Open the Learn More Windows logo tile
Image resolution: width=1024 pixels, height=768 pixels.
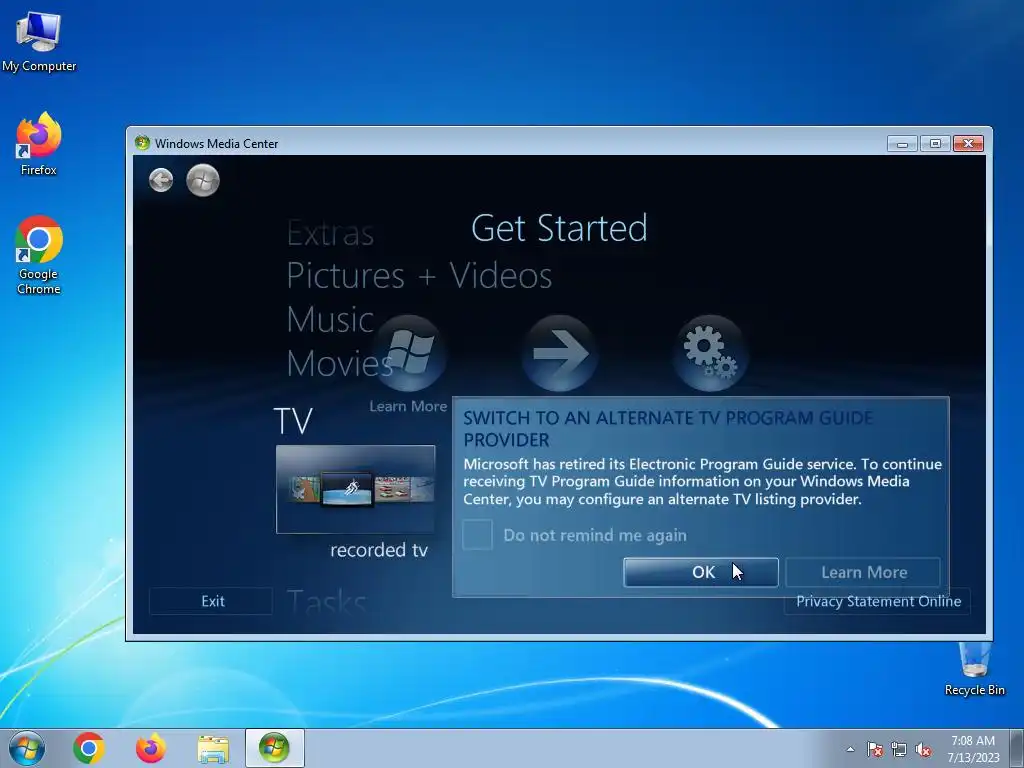pos(409,353)
